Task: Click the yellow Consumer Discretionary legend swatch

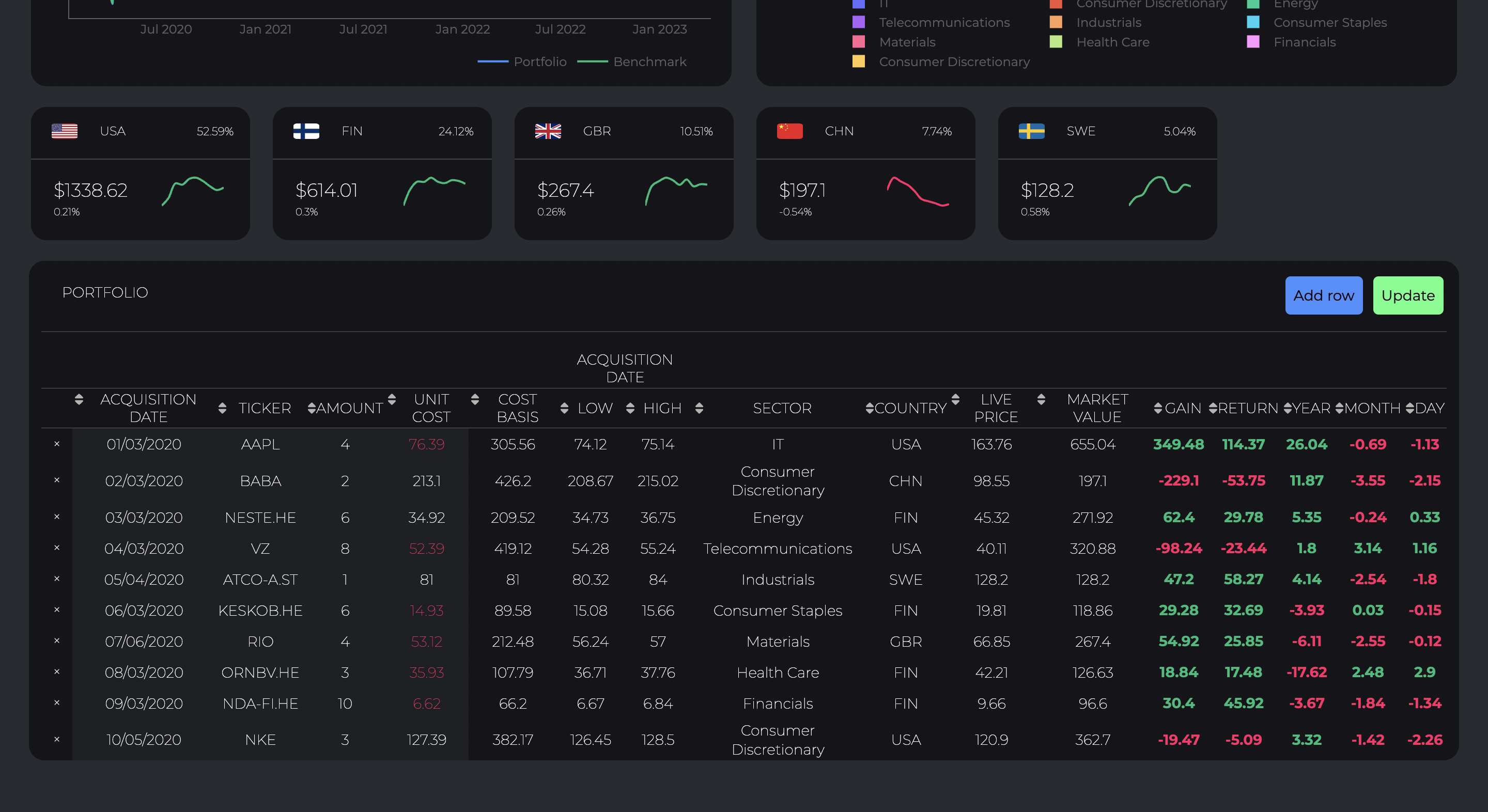Action: pyautogui.click(x=858, y=61)
